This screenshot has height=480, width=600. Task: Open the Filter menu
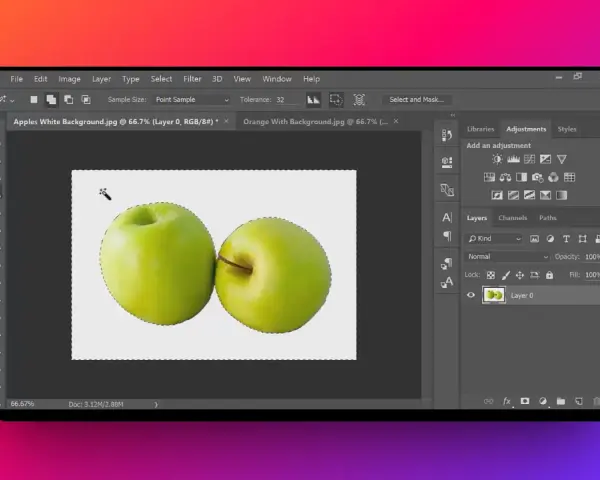coord(192,79)
